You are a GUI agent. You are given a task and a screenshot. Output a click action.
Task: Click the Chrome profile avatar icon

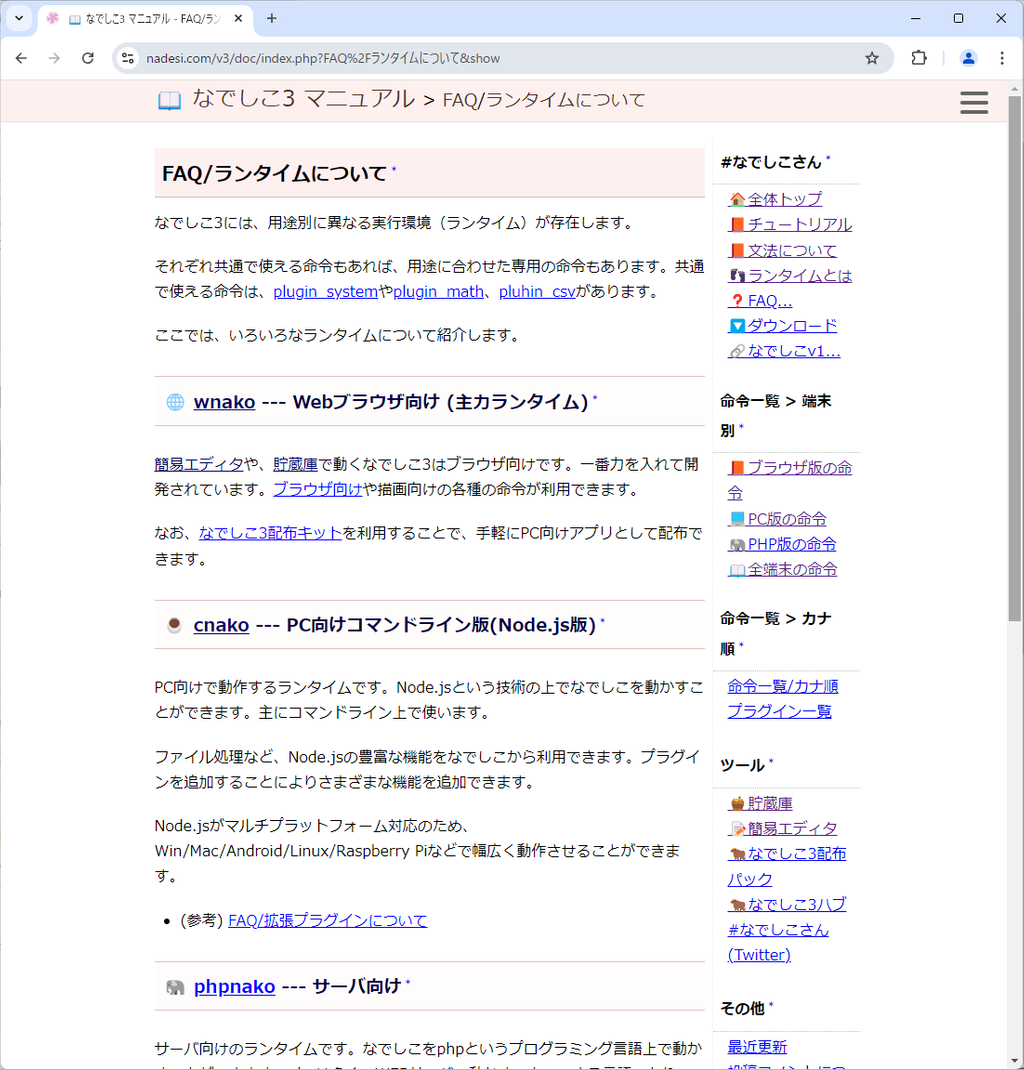coord(967,58)
